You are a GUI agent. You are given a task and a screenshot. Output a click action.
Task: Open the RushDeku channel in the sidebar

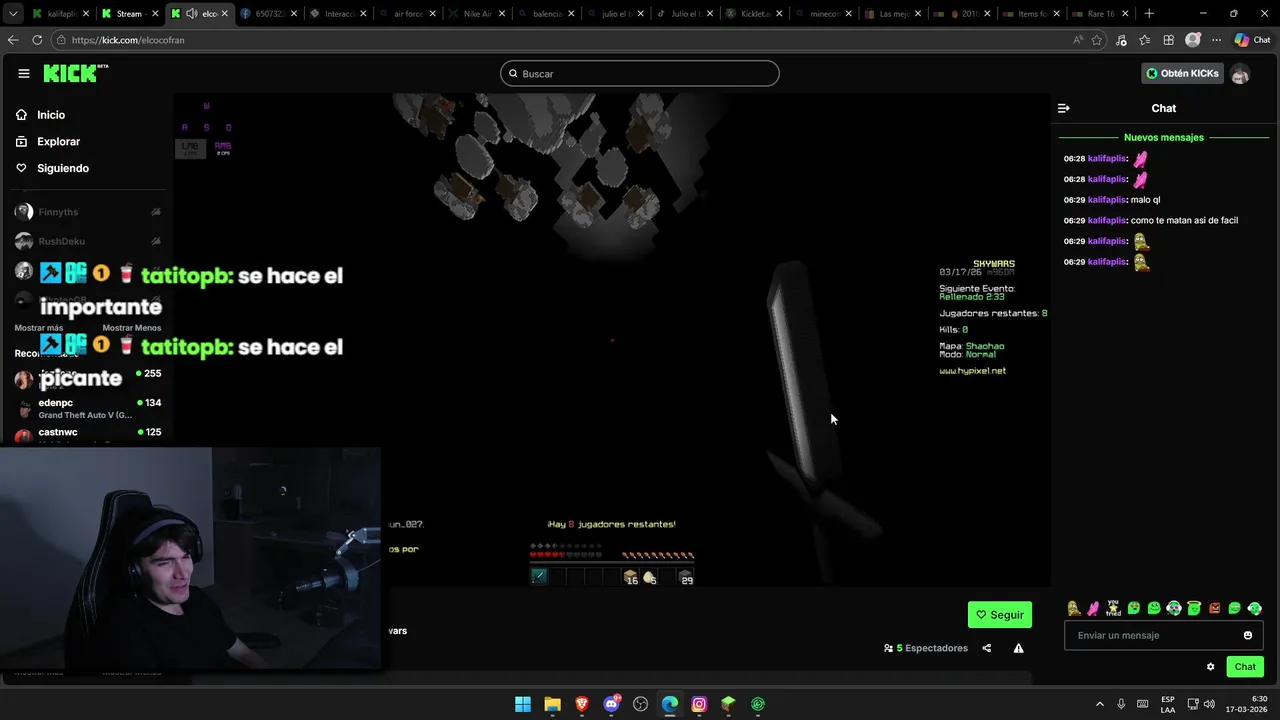coord(88,241)
